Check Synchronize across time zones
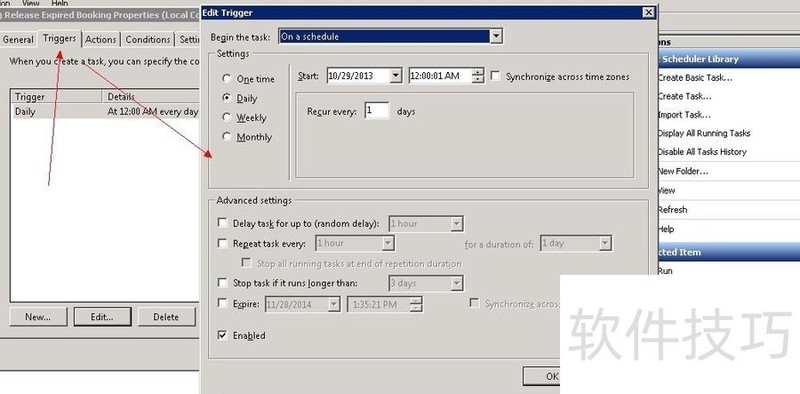This screenshot has height=394, width=800. pos(495,76)
